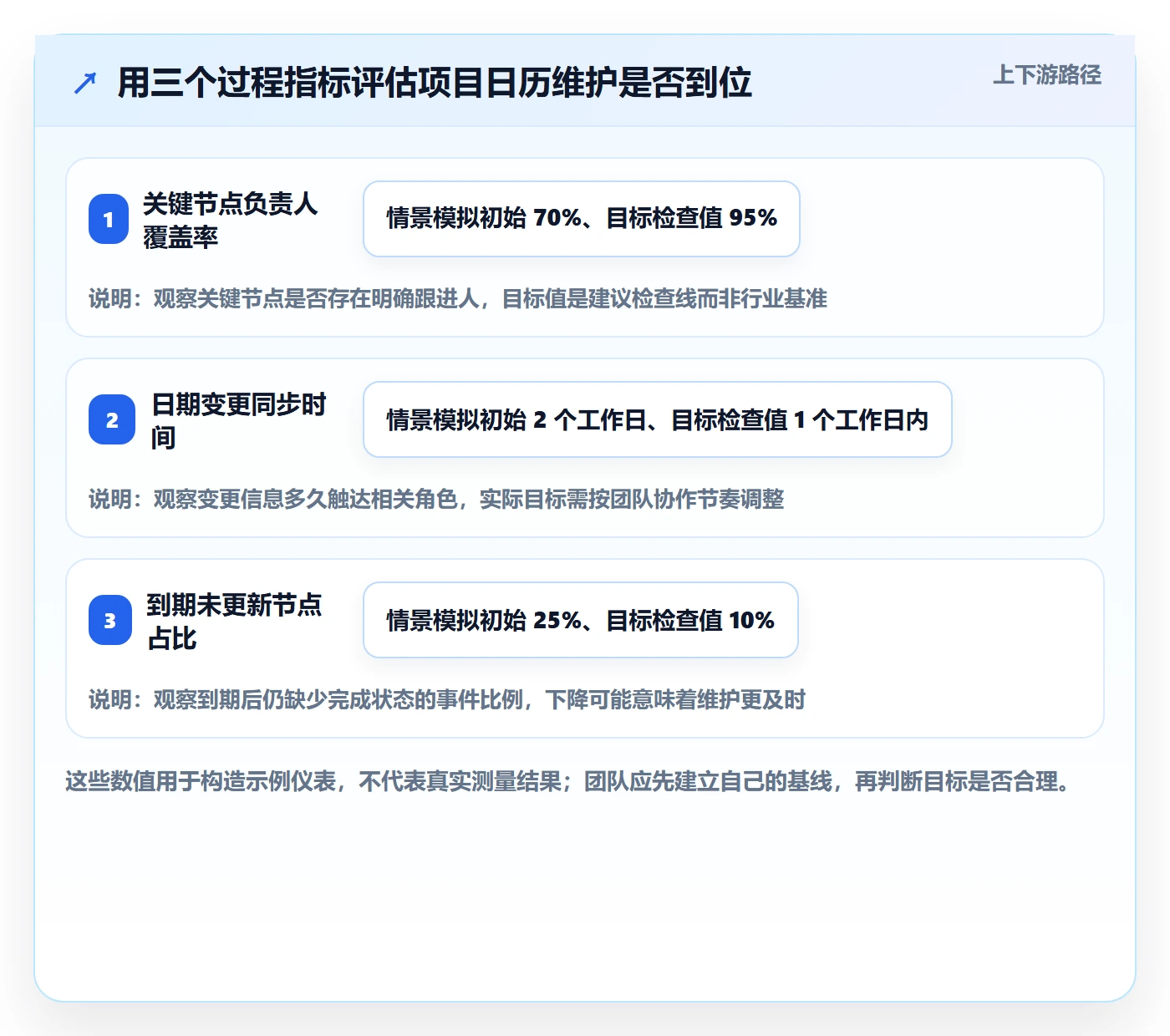This screenshot has width=1170, height=1036.
Task: Click the value pill 情景模拟初始 25%、目标检查值 10%
Action: pos(581,620)
